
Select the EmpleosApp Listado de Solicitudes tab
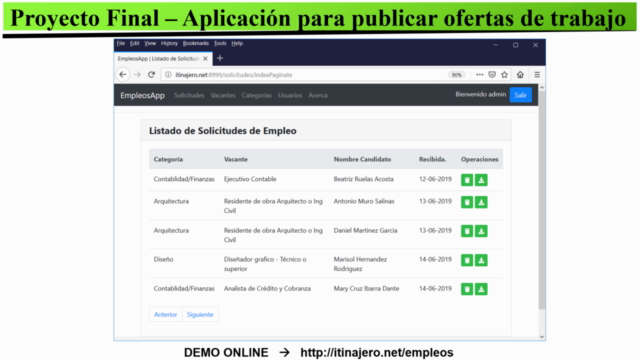[x=163, y=59]
